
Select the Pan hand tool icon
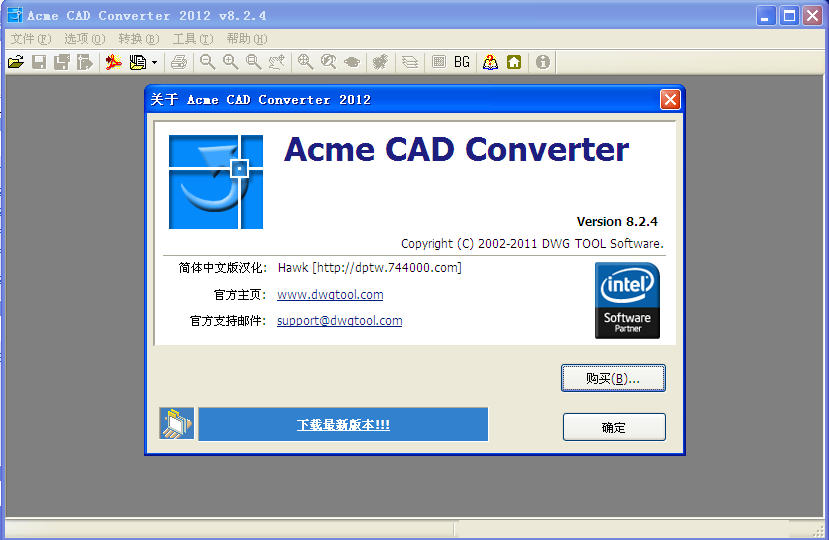tap(277, 62)
